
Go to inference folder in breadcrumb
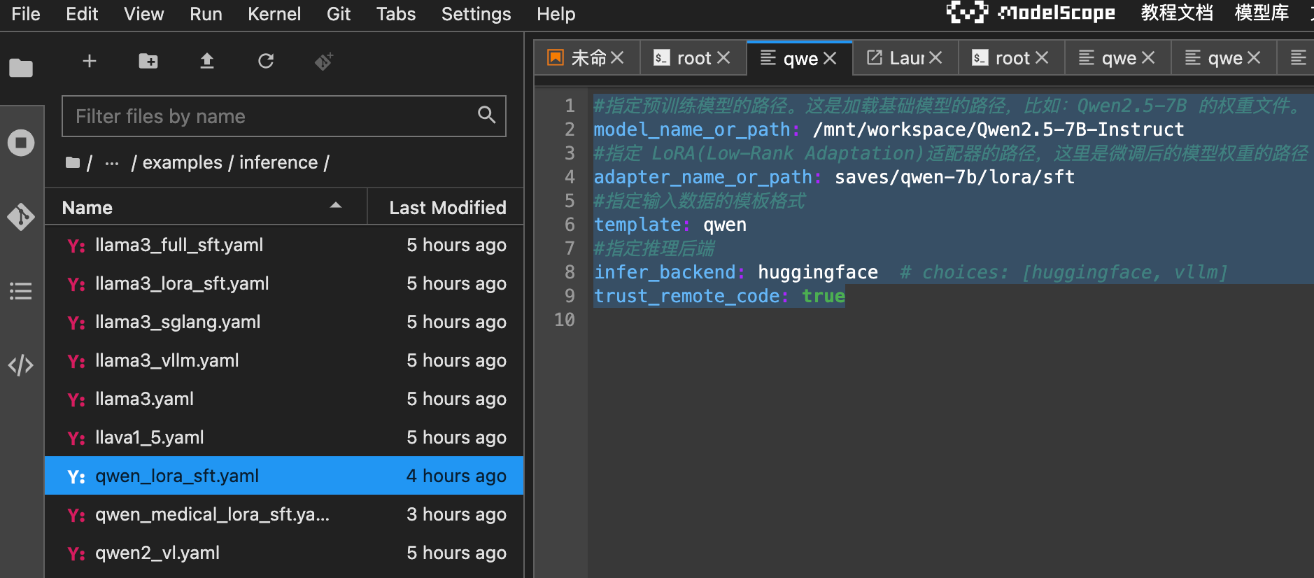[278, 162]
